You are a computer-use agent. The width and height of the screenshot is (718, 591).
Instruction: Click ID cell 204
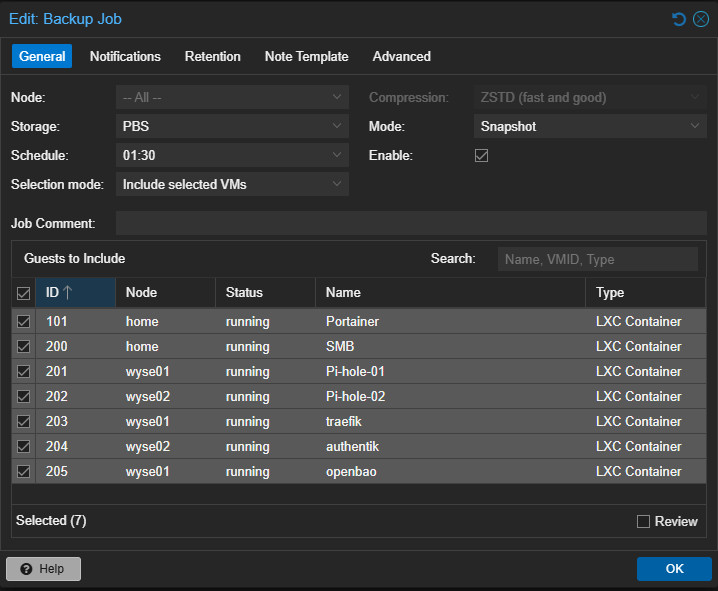[x=76, y=446]
